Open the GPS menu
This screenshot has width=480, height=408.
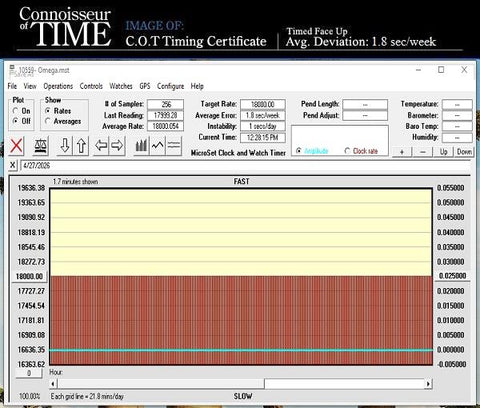[145, 86]
